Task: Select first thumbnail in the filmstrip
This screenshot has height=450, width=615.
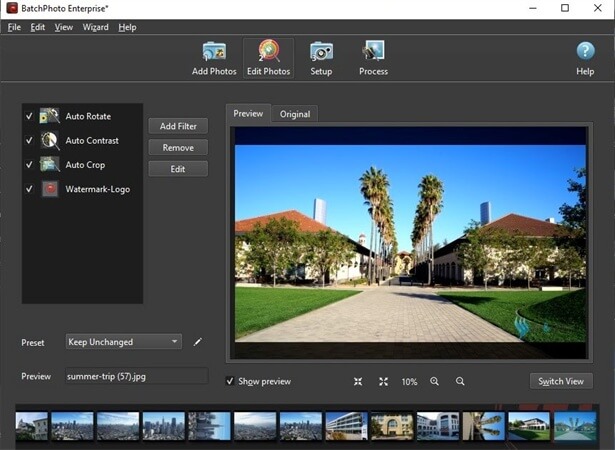Action: (x=31, y=426)
